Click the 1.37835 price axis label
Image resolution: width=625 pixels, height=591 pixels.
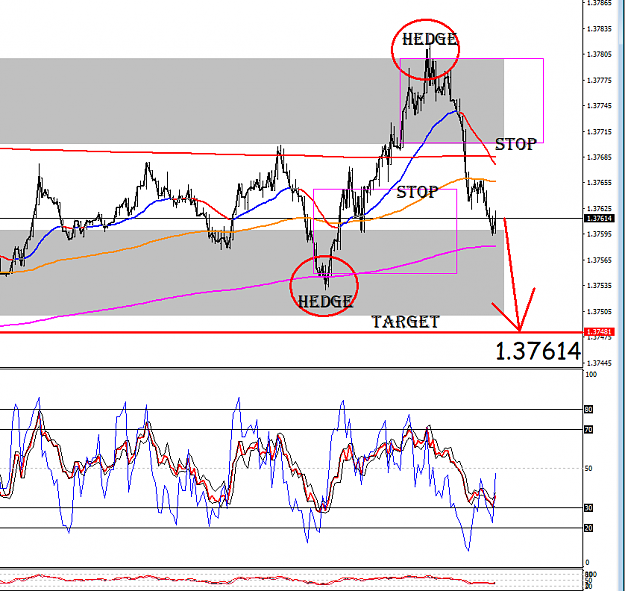pos(599,29)
